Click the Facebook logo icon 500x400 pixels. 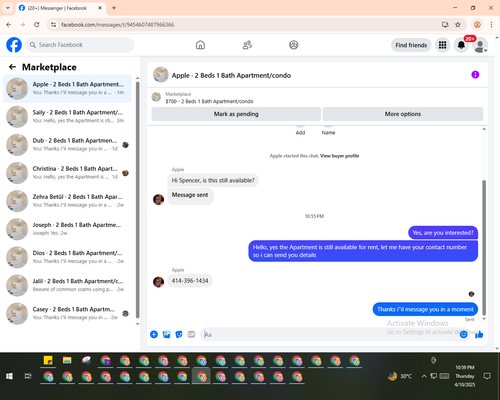coord(14,45)
